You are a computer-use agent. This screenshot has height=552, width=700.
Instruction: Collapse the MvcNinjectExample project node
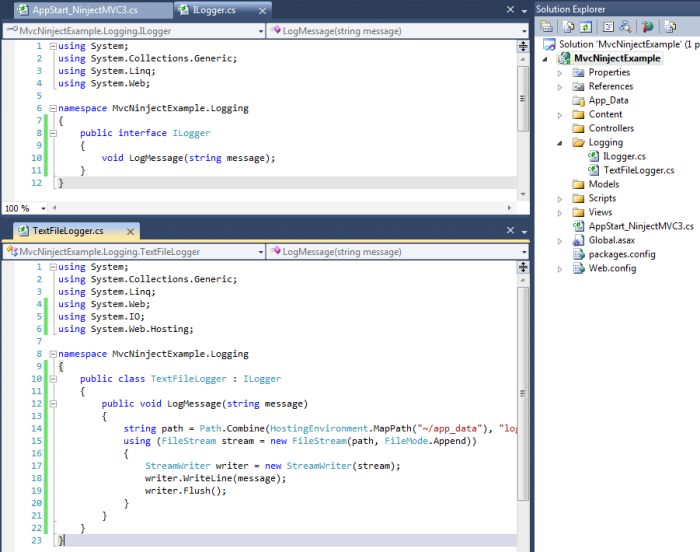[545, 59]
